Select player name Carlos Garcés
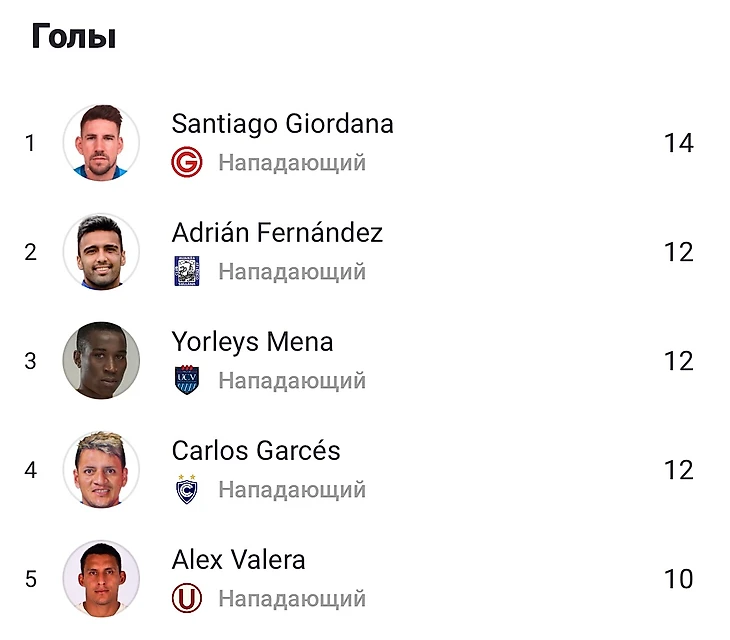The image size is (730, 640). point(256,451)
